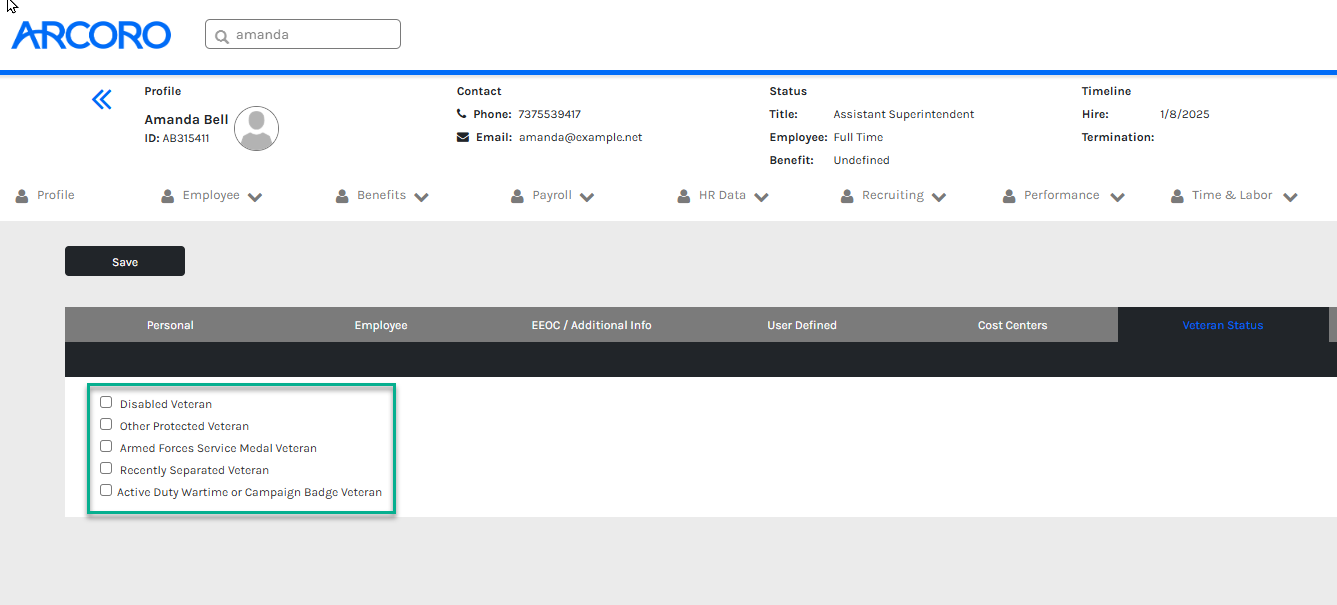Click phone number 7375539417

coord(549,114)
